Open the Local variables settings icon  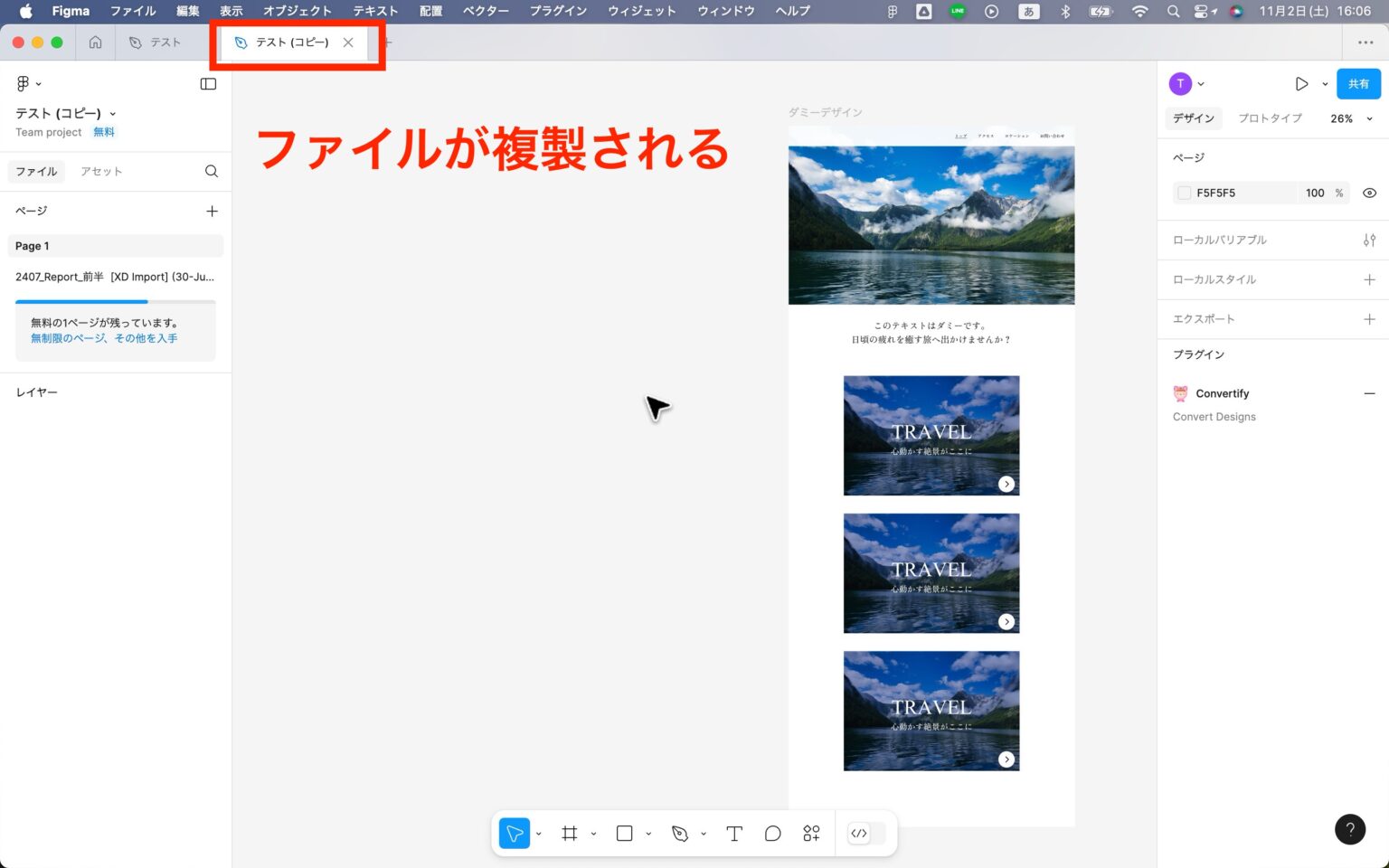(1369, 241)
